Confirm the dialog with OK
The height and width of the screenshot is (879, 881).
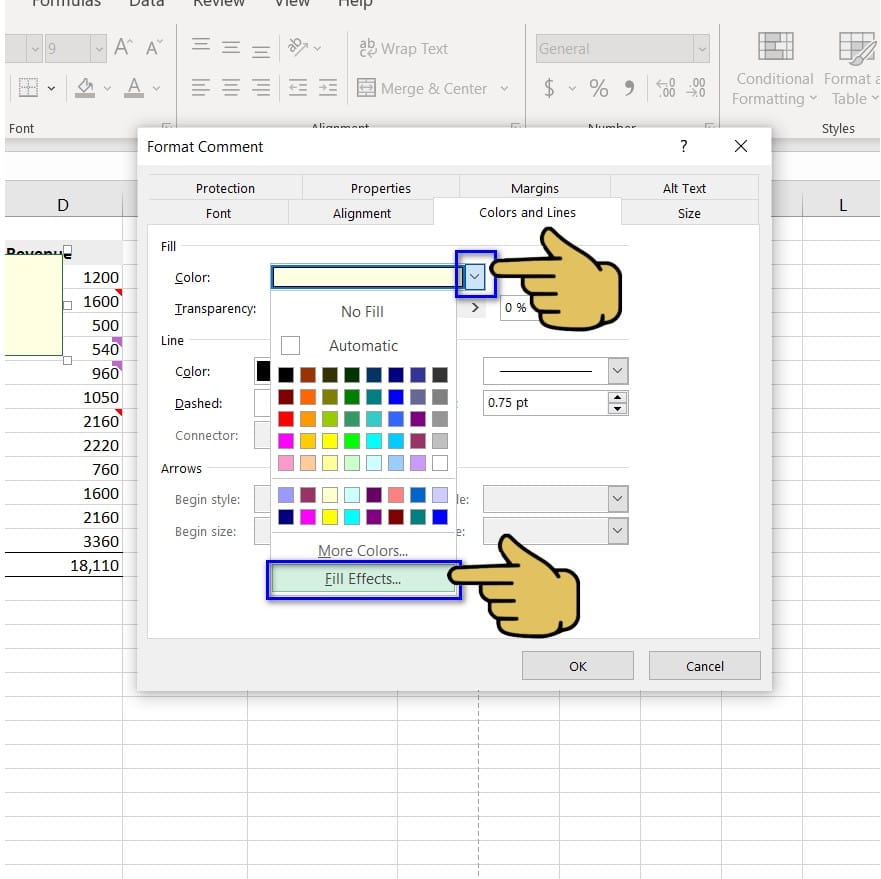point(578,666)
